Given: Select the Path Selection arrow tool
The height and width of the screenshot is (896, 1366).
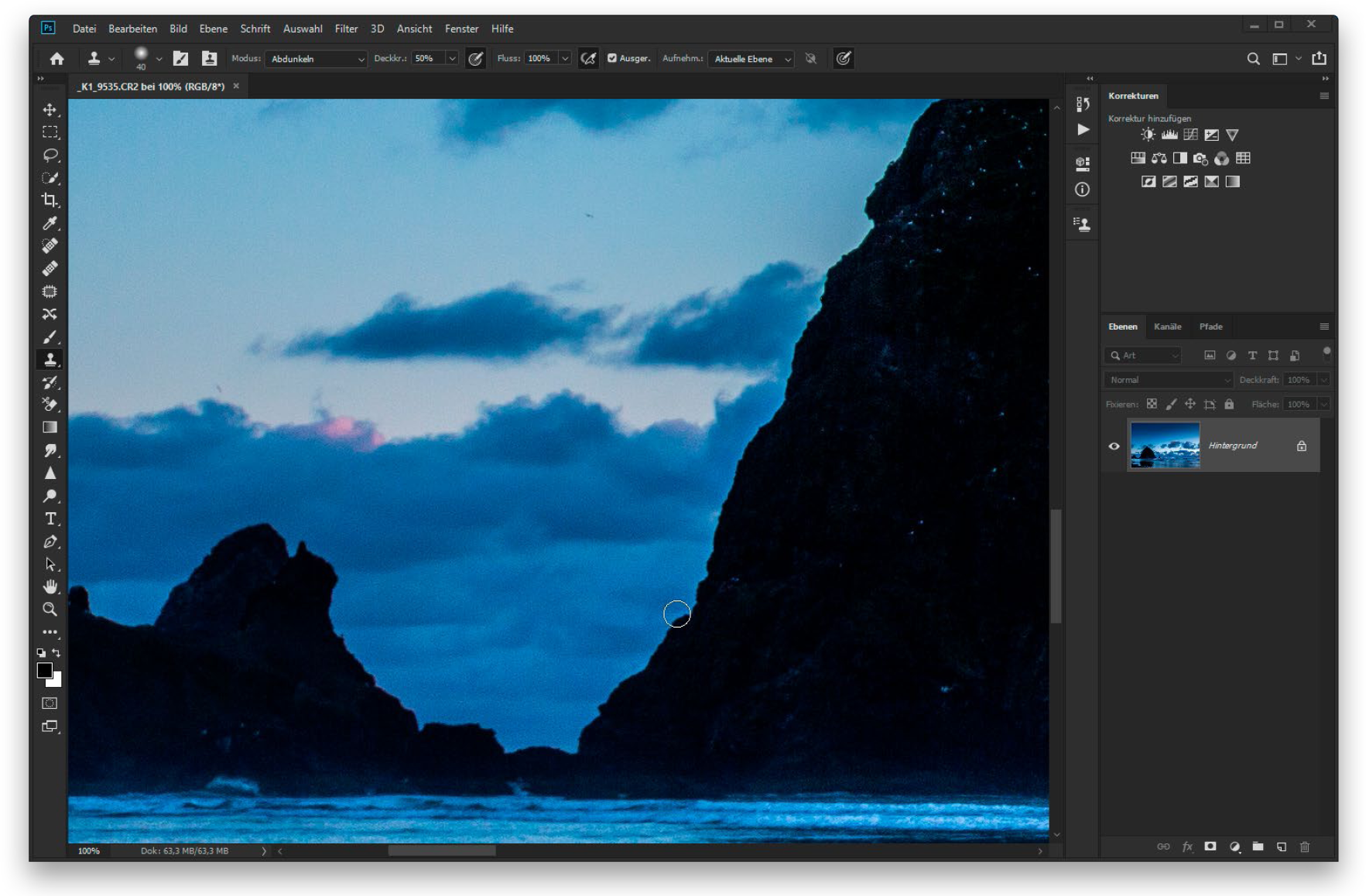Looking at the screenshot, I should coord(50,564).
